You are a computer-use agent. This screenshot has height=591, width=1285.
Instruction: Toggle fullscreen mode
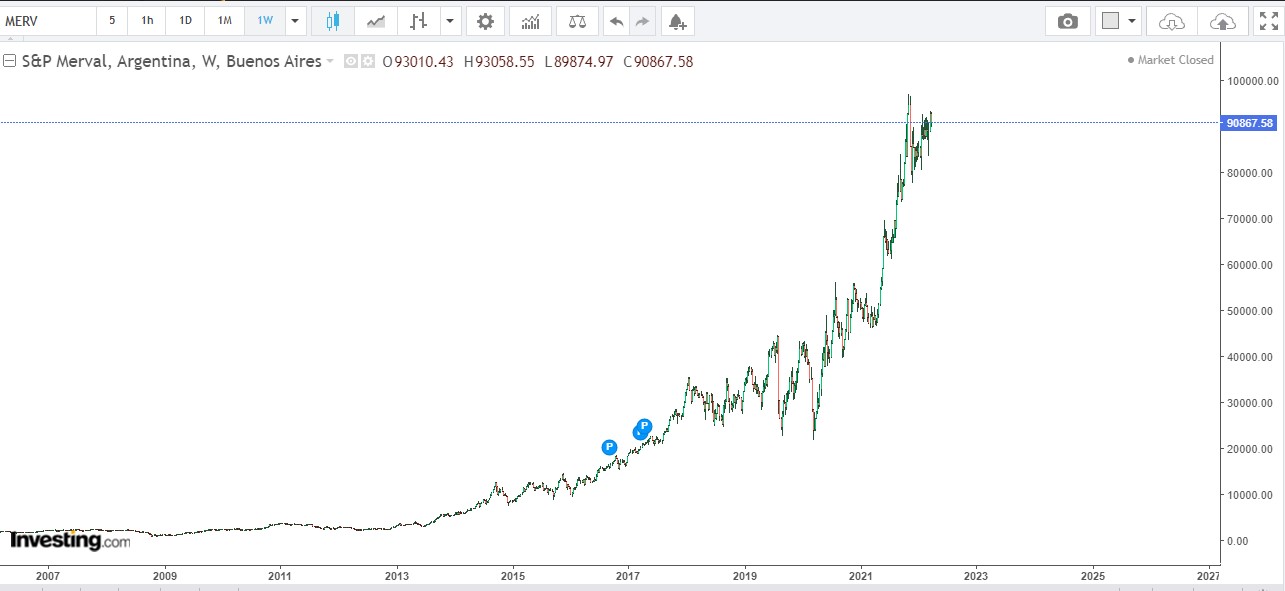coord(1268,20)
